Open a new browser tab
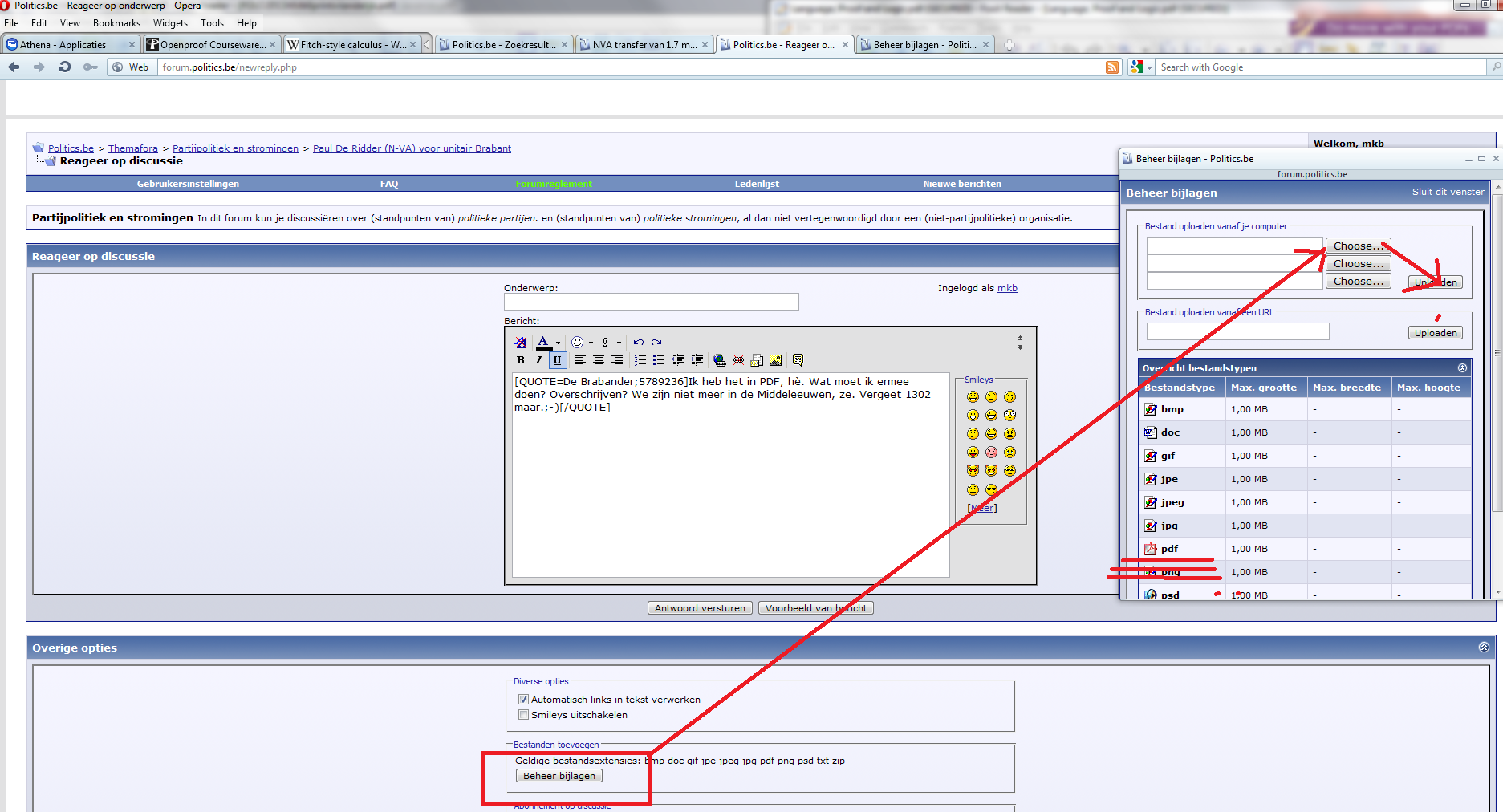1503x812 pixels. (x=1009, y=45)
